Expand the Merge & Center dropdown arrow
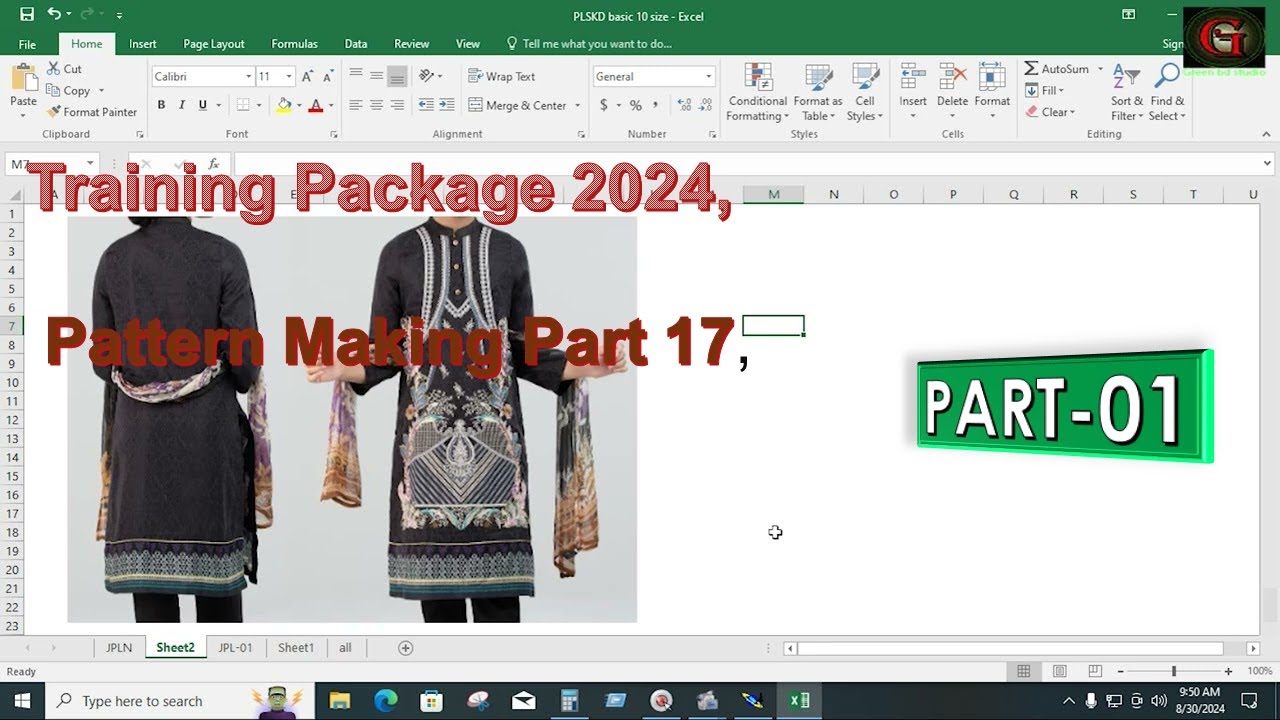 point(576,105)
